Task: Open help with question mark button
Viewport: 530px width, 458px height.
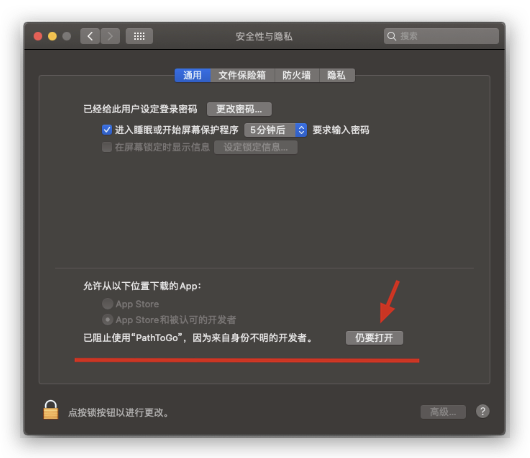Action: point(483,411)
